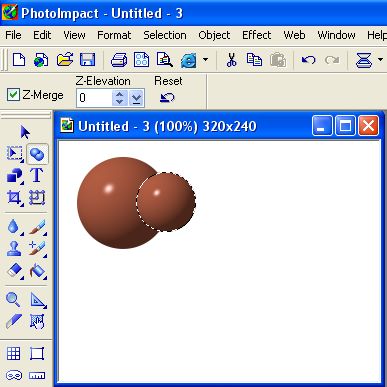Select the Z-Merge tool with two spheres
This screenshot has width=387, height=387.
point(37,154)
